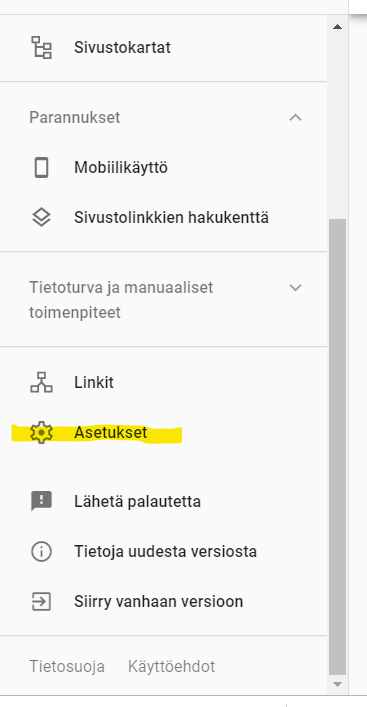Open the Käyttöehdot link

(171, 666)
